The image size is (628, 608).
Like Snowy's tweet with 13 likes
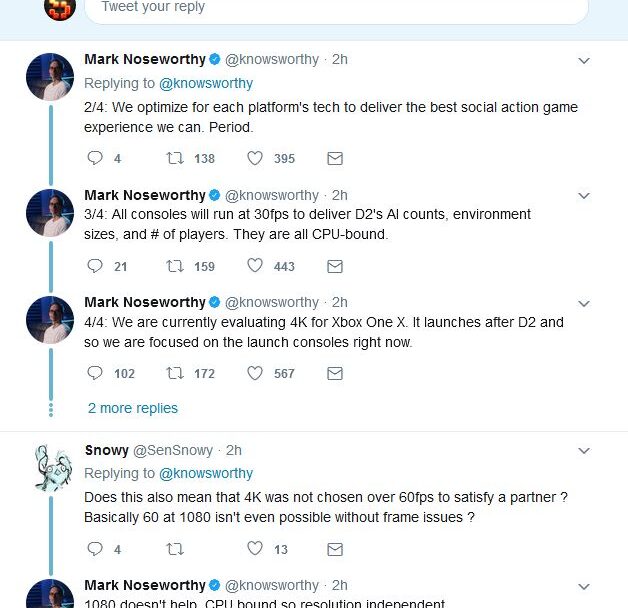pyautogui.click(x=255, y=548)
